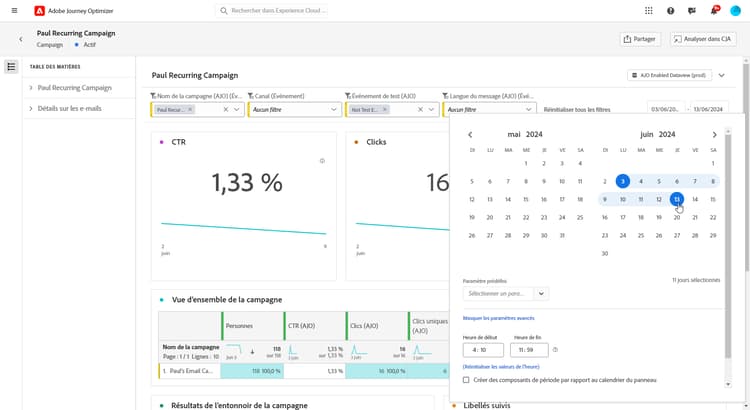Show next month in calendar
Viewport: 750px width, 410px height.
click(x=714, y=134)
